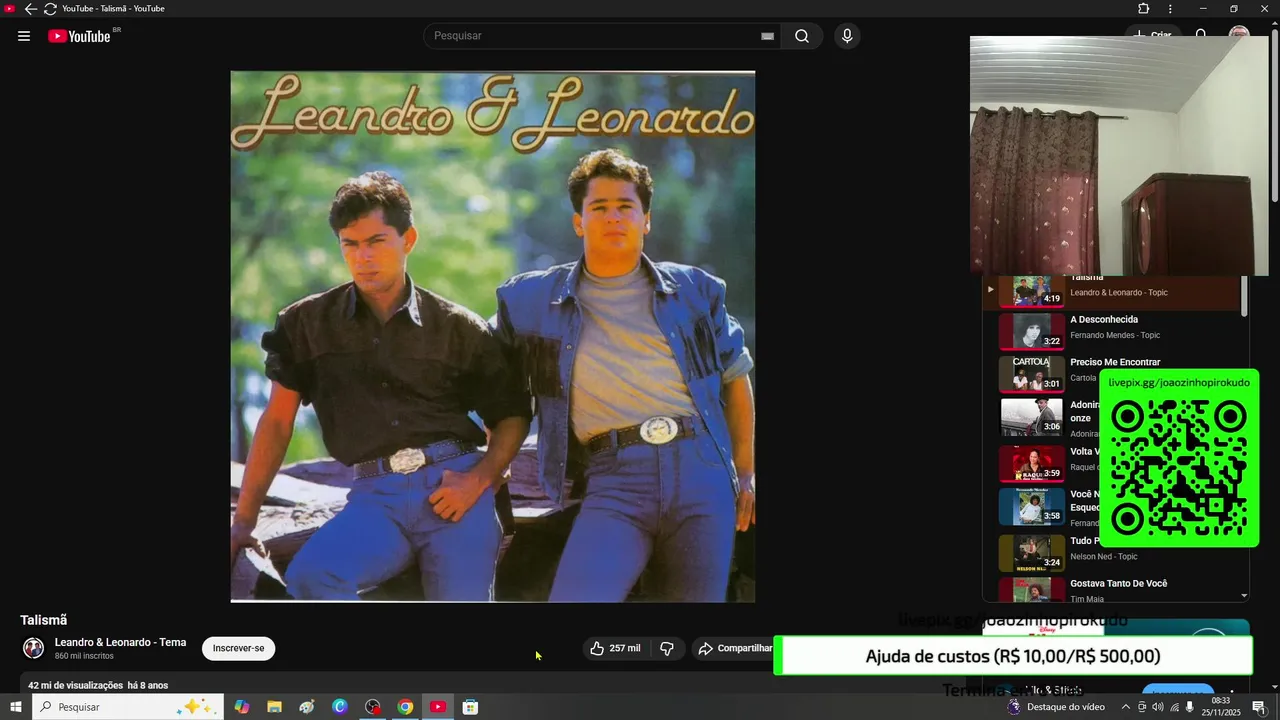Viewport: 1280px width, 720px height.
Task: Open the extensions puzzle icon in title bar
Action: [x=1144, y=9]
